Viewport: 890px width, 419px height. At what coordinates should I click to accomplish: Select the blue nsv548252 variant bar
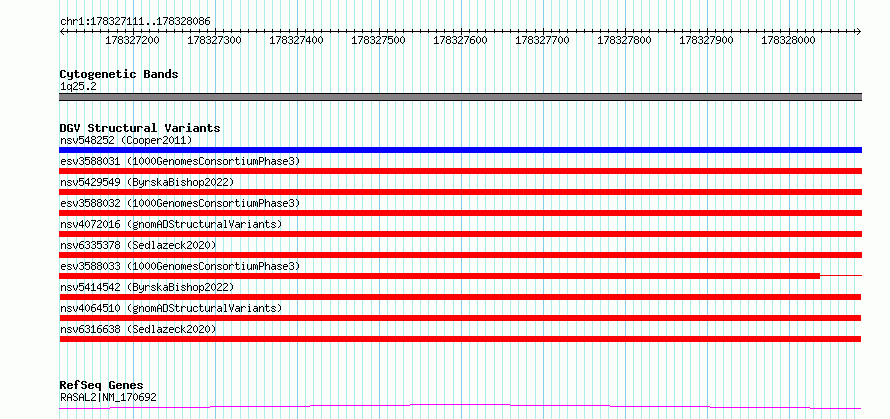coord(461,150)
